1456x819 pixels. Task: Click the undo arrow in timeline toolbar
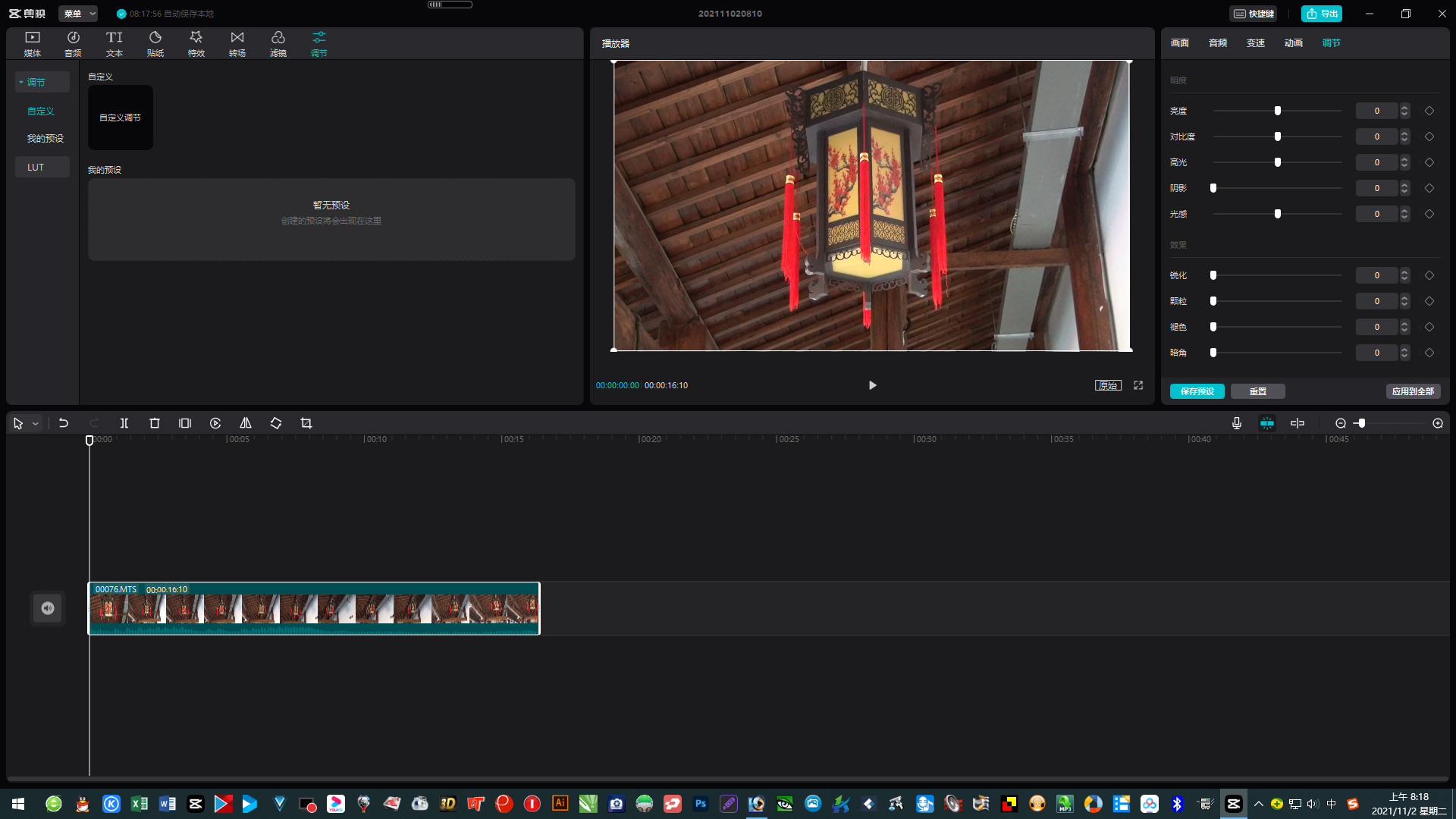point(64,423)
